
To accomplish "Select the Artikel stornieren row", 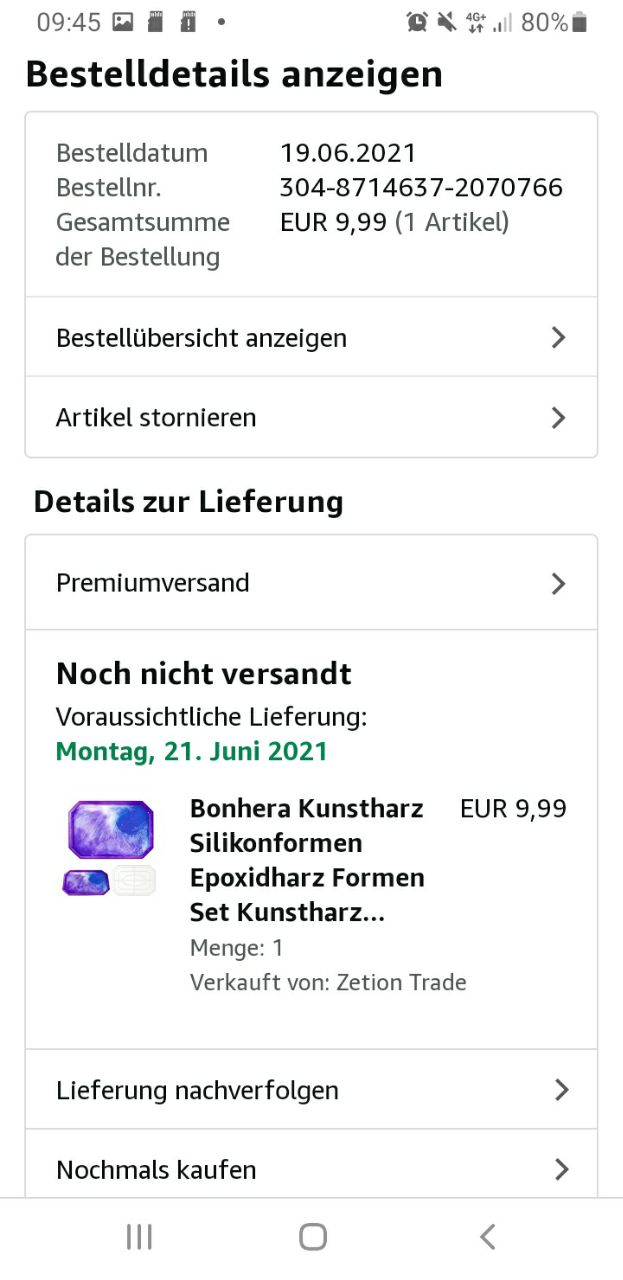I will tap(157, 418).
